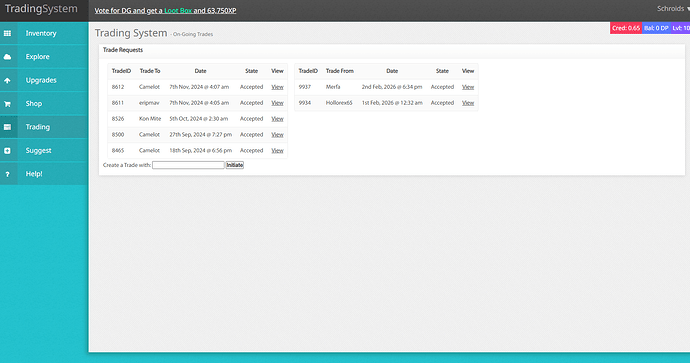The image size is (690, 363).
Task: View trade 8611 with eripmav
Action: (277, 103)
